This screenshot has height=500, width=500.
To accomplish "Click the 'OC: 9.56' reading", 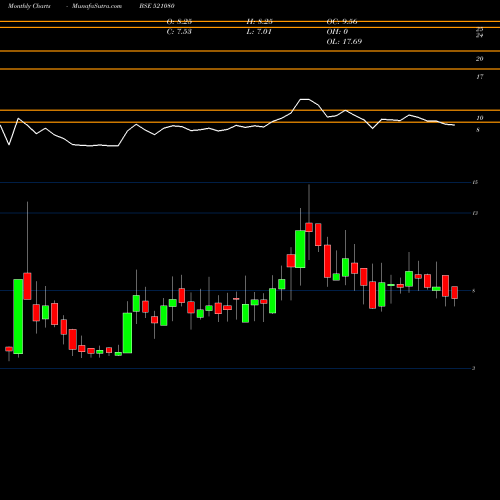I will point(342,22).
